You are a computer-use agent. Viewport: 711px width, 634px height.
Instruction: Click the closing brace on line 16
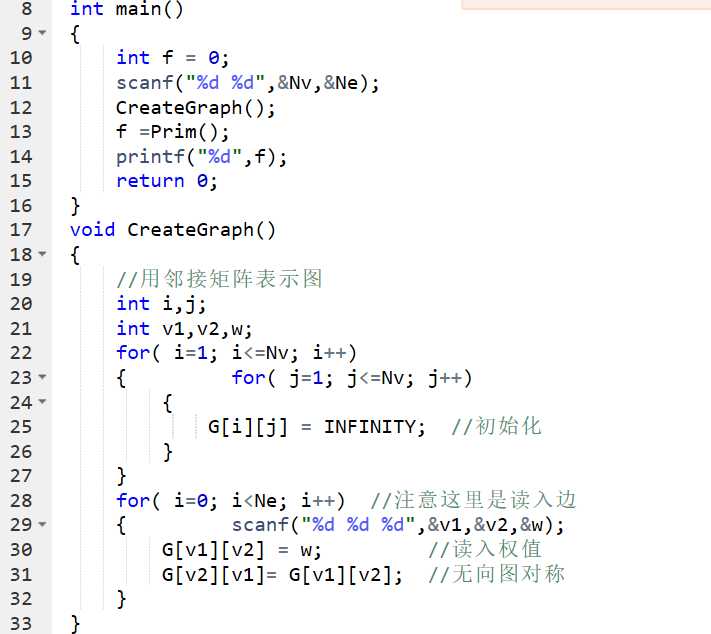(75, 205)
